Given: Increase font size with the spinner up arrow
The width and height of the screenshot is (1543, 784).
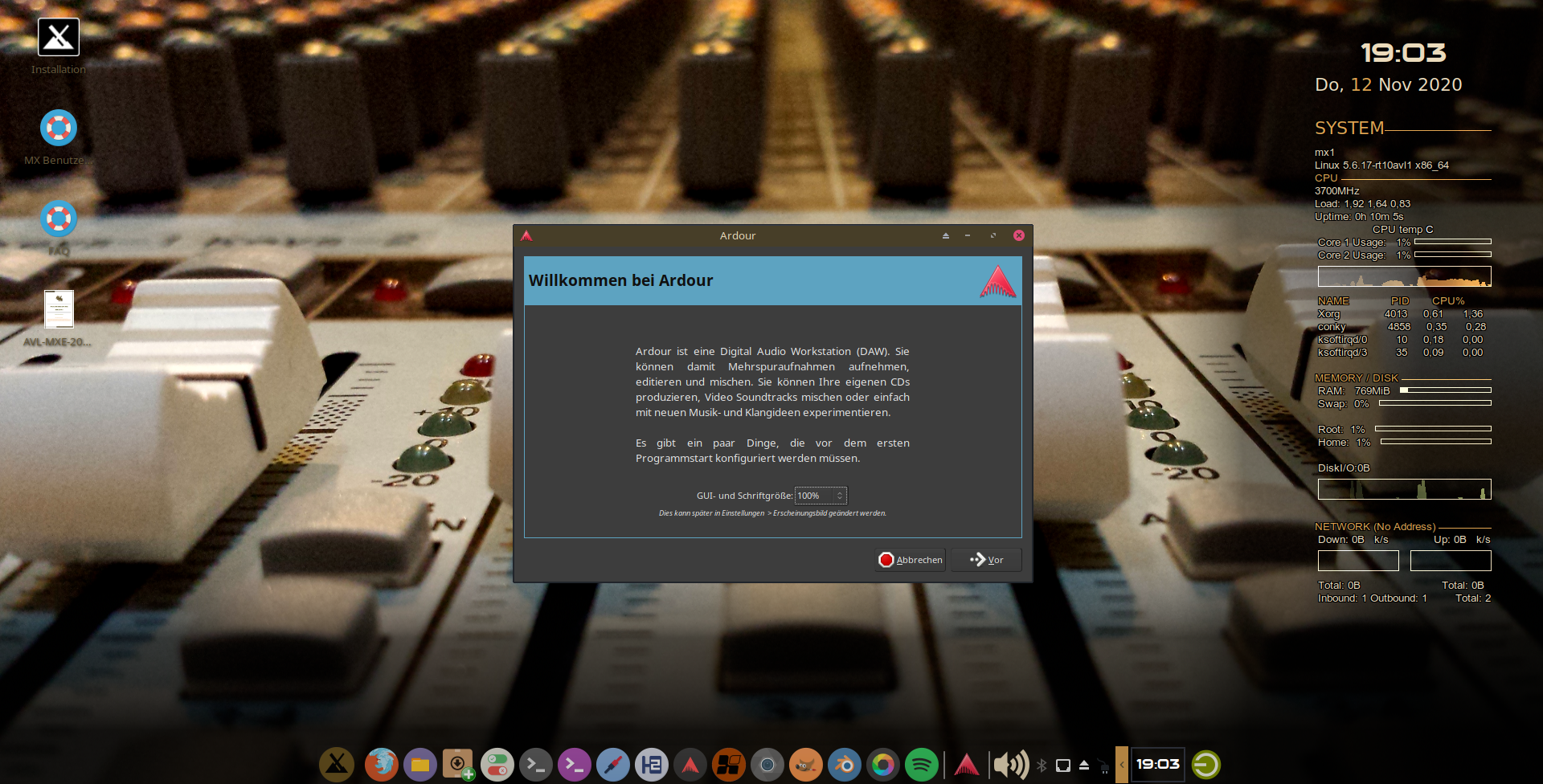Looking at the screenshot, I should tap(840, 492).
